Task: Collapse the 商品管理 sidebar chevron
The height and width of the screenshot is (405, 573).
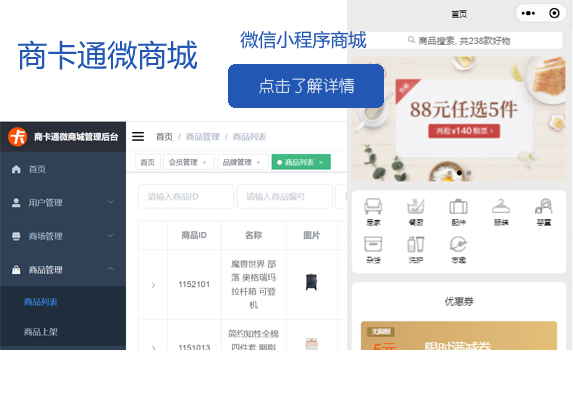Action: pos(111,269)
